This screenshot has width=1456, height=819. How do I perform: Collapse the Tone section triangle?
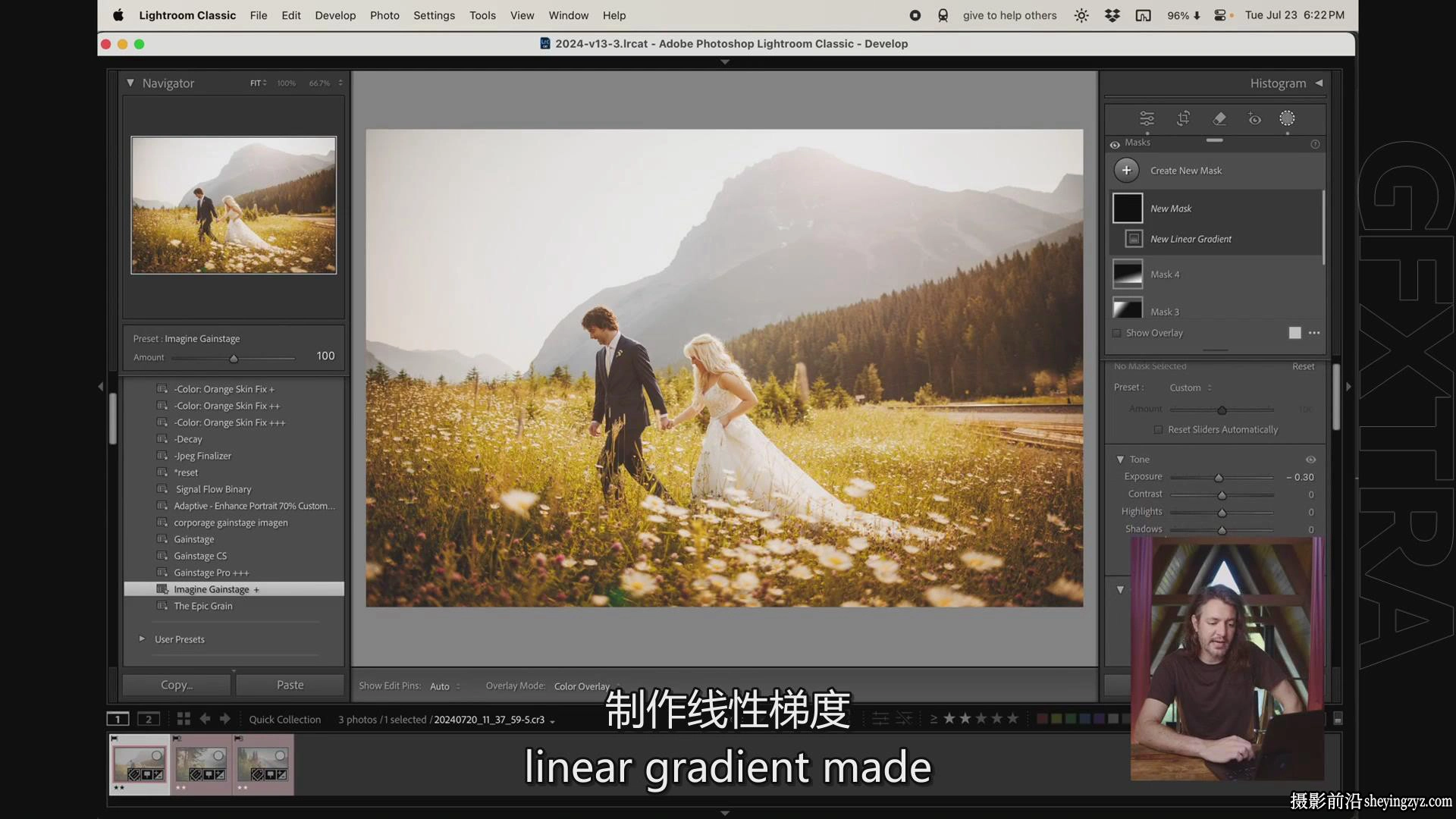click(x=1120, y=460)
